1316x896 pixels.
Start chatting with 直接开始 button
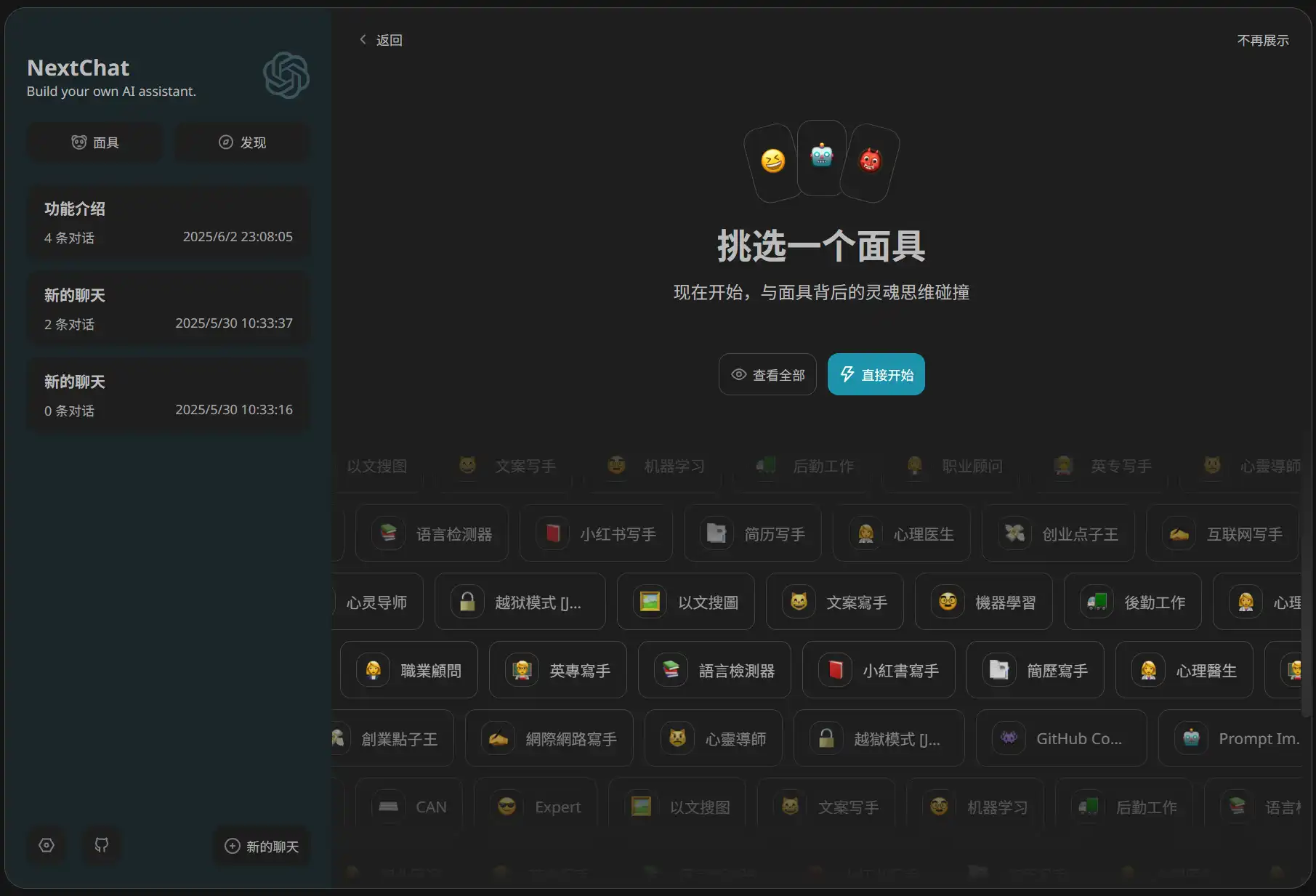pos(876,375)
